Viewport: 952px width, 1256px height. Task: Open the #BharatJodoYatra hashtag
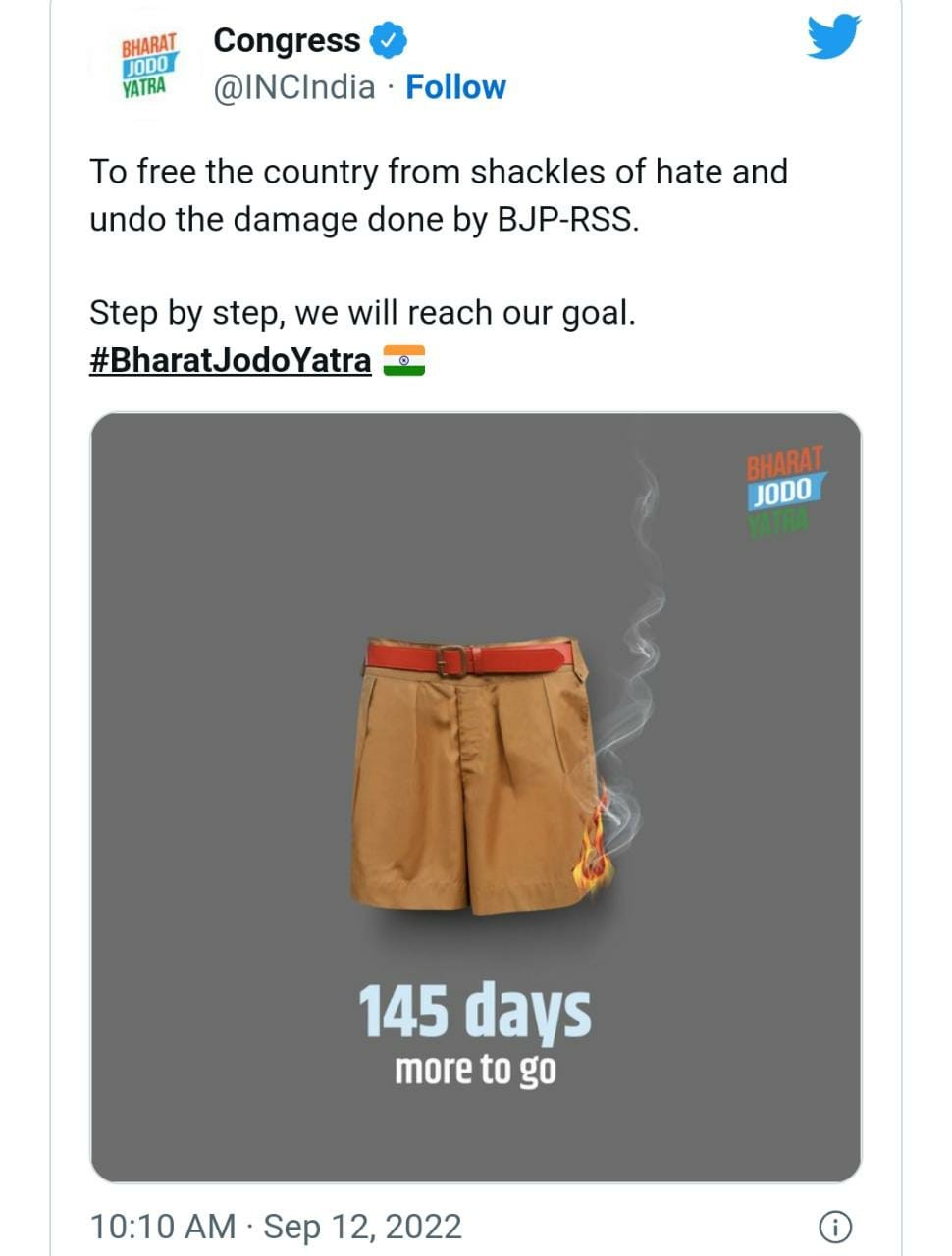231,360
